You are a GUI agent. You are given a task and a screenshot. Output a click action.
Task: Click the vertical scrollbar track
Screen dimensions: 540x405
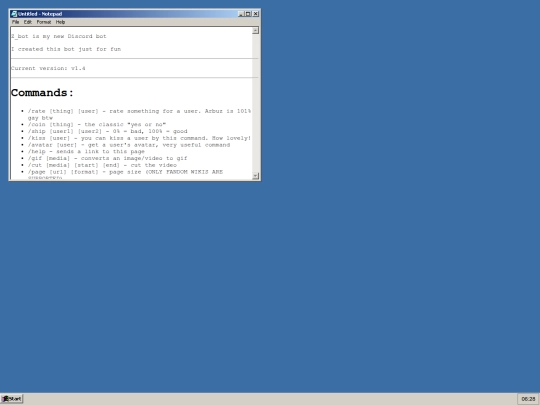[x=255, y=103]
